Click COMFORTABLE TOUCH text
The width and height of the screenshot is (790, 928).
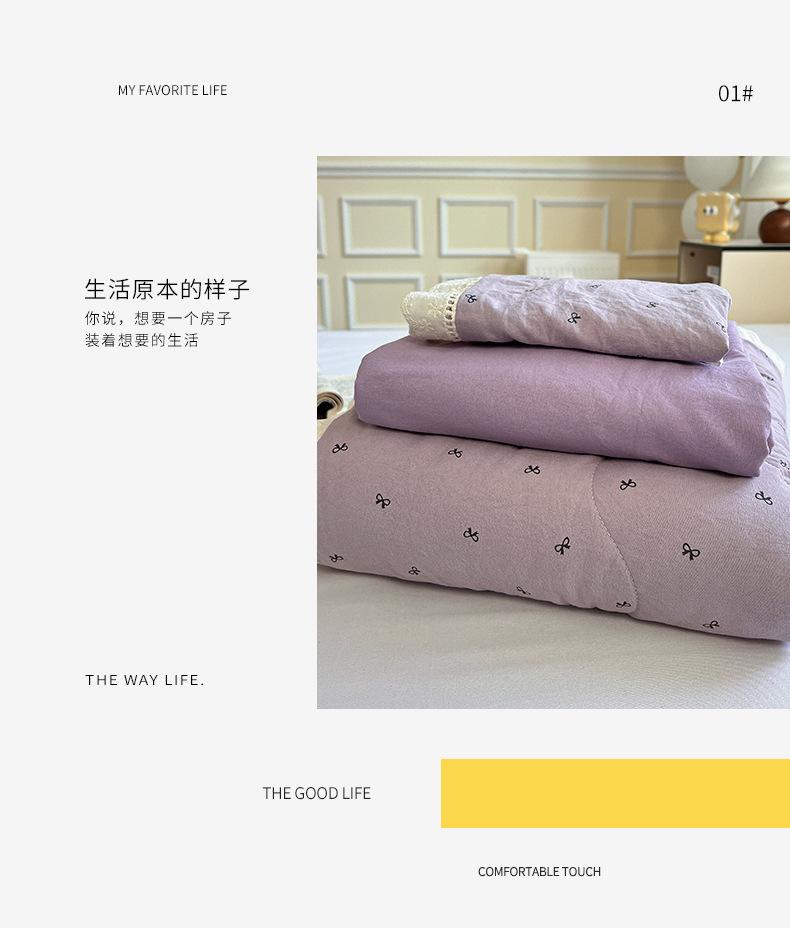539,872
